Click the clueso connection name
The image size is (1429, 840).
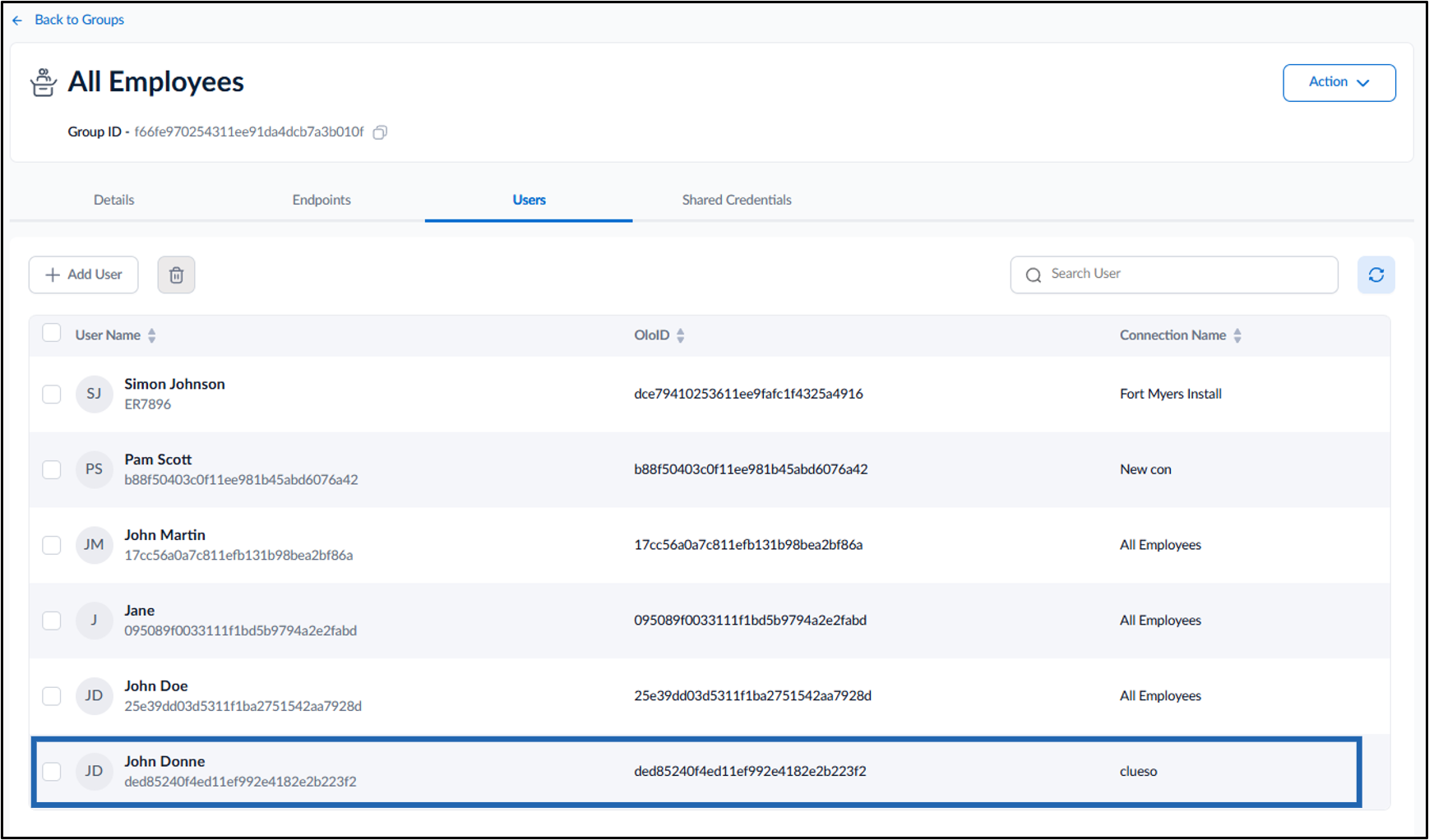(x=1138, y=771)
